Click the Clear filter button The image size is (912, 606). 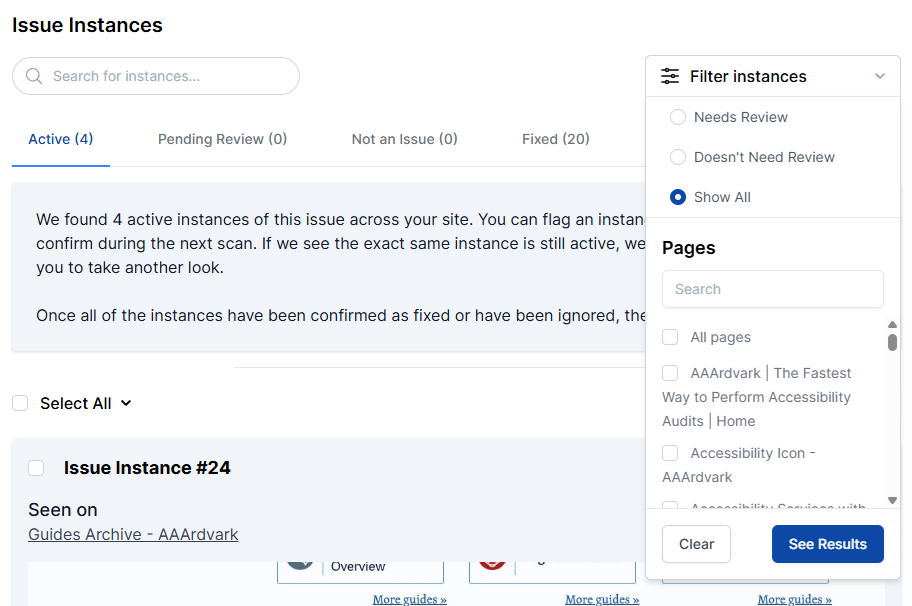click(x=696, y=544)
